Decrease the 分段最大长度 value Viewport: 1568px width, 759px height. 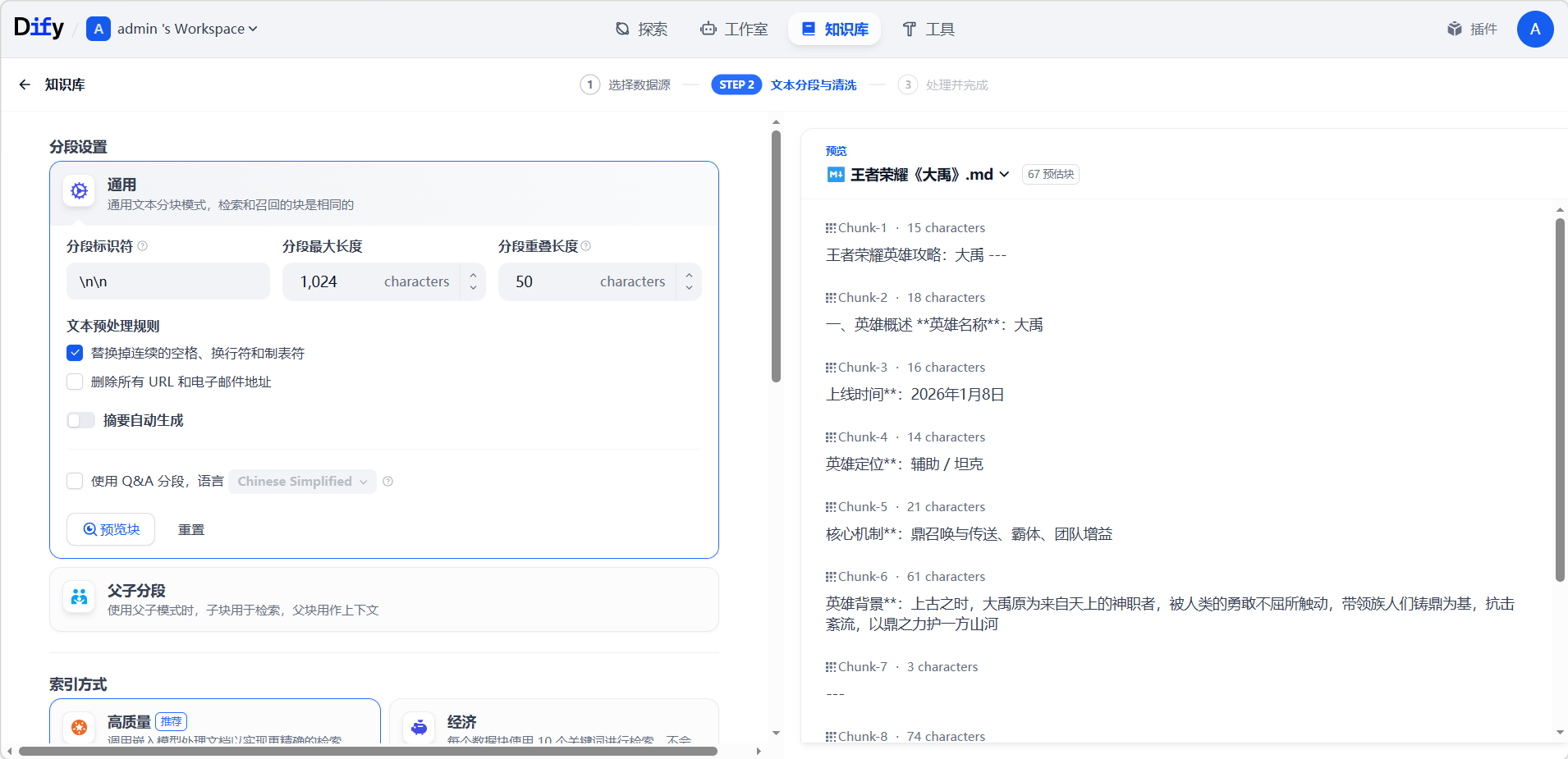point(473,289)
